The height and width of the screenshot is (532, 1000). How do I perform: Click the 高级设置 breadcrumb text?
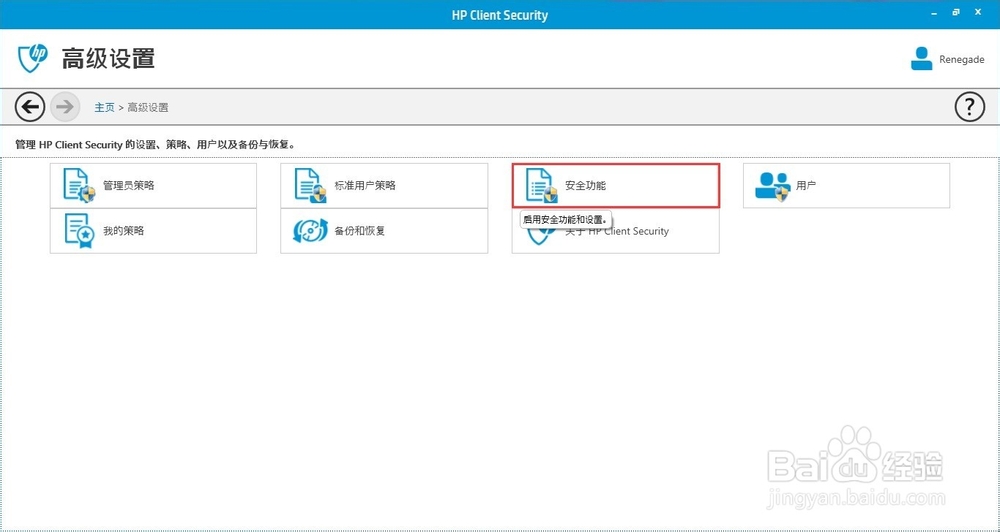point(148,108)
